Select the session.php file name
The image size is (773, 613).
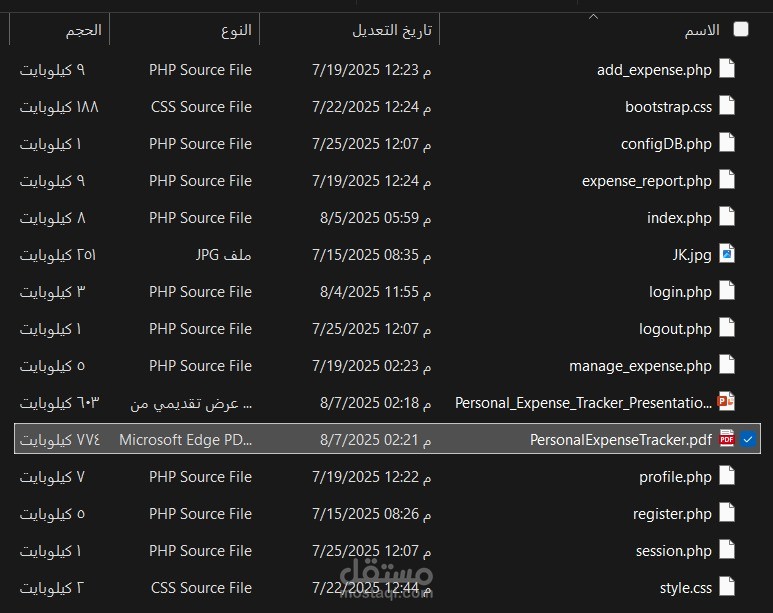pyautogui.click(x=674, y=551)
